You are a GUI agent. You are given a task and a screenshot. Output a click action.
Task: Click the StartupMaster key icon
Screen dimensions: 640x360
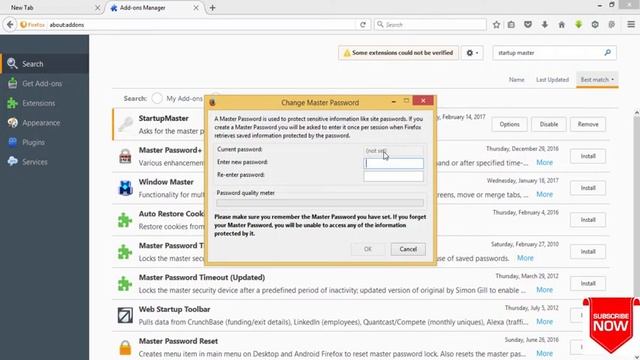tap(125, 124)
